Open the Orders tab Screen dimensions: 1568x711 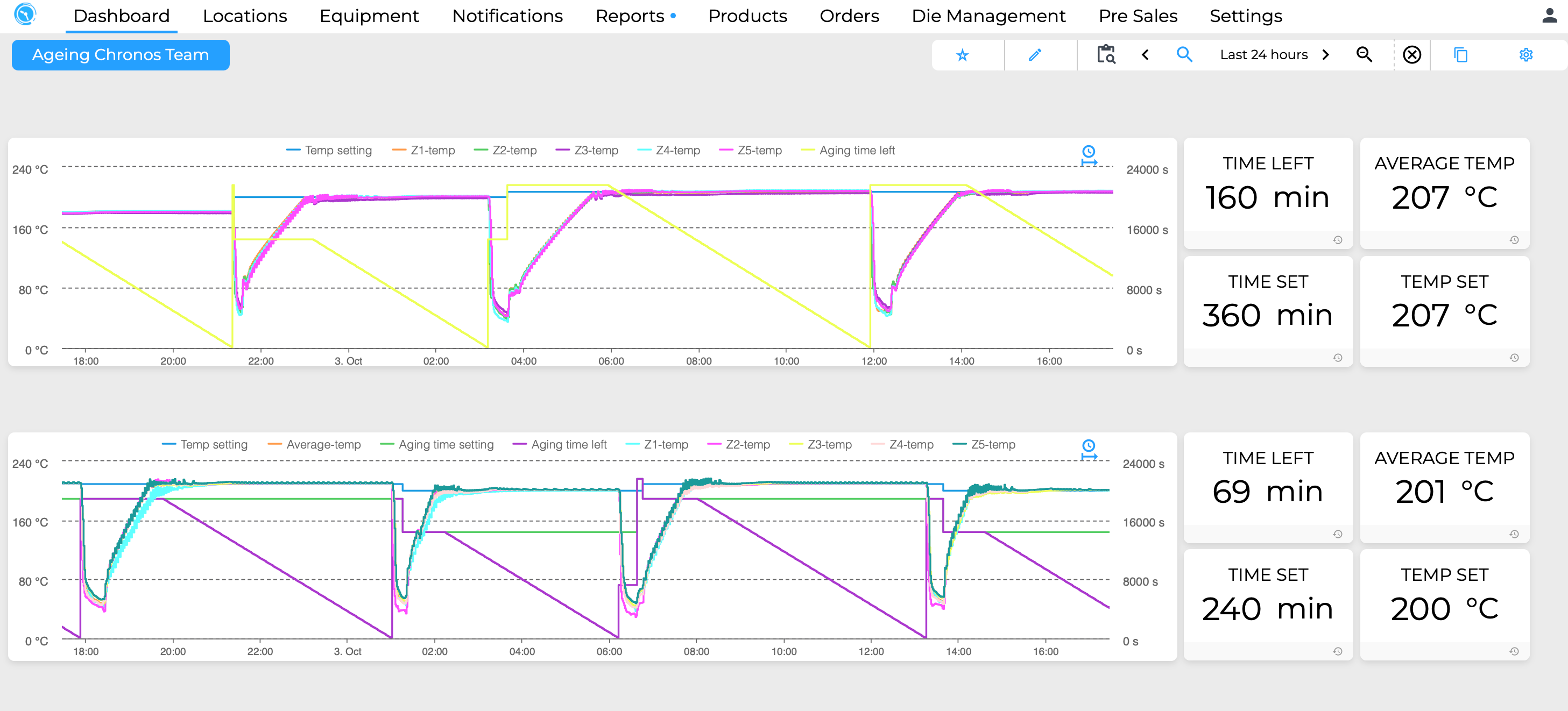(849, 16)
